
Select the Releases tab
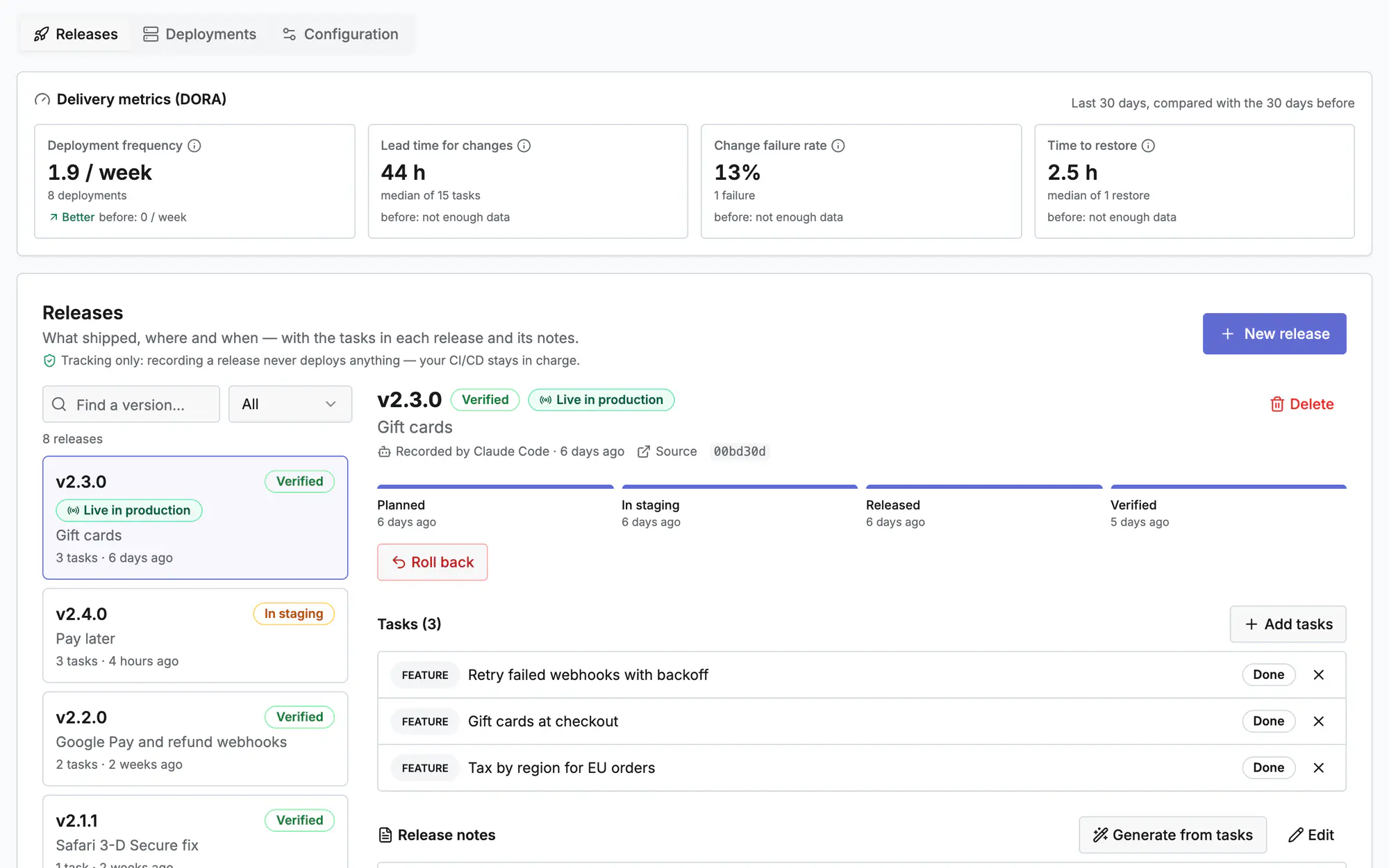point(76,34)
